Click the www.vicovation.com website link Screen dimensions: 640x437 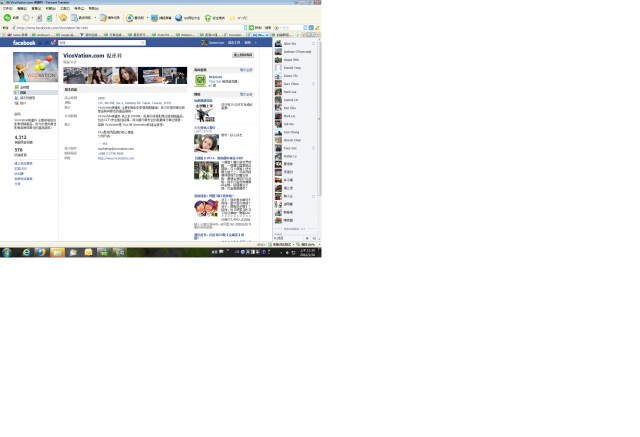pyautogui.click(x=116, y=158)
